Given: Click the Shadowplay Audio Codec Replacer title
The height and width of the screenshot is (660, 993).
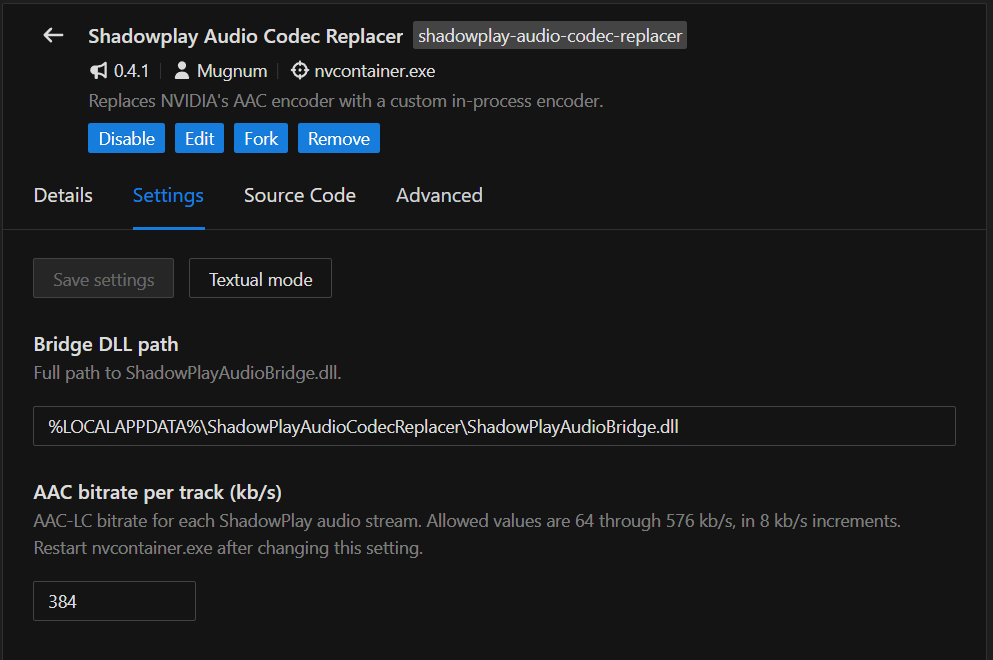Looking at the screenshot, I should click(x=245, y=36).
